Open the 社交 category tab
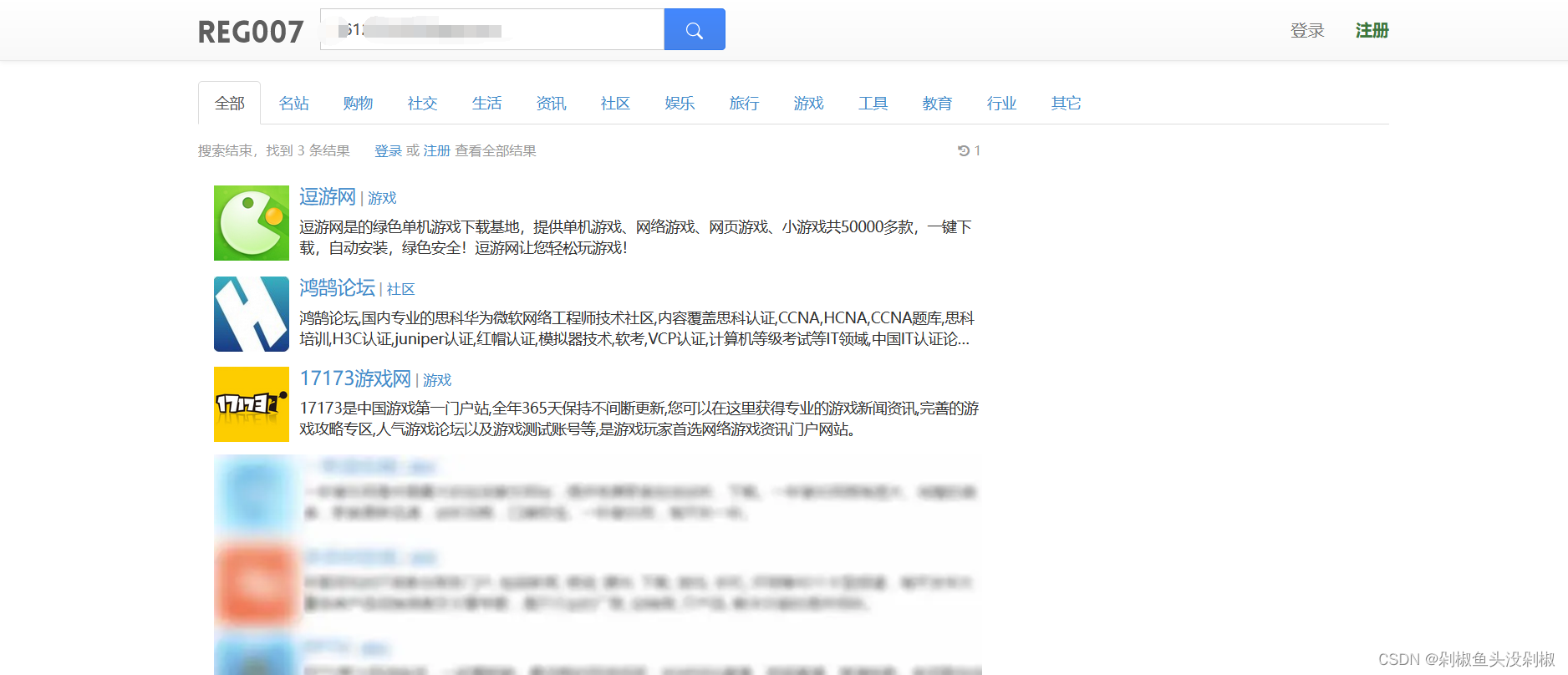The image size is (1568, 675). click(x=423, y=103)
